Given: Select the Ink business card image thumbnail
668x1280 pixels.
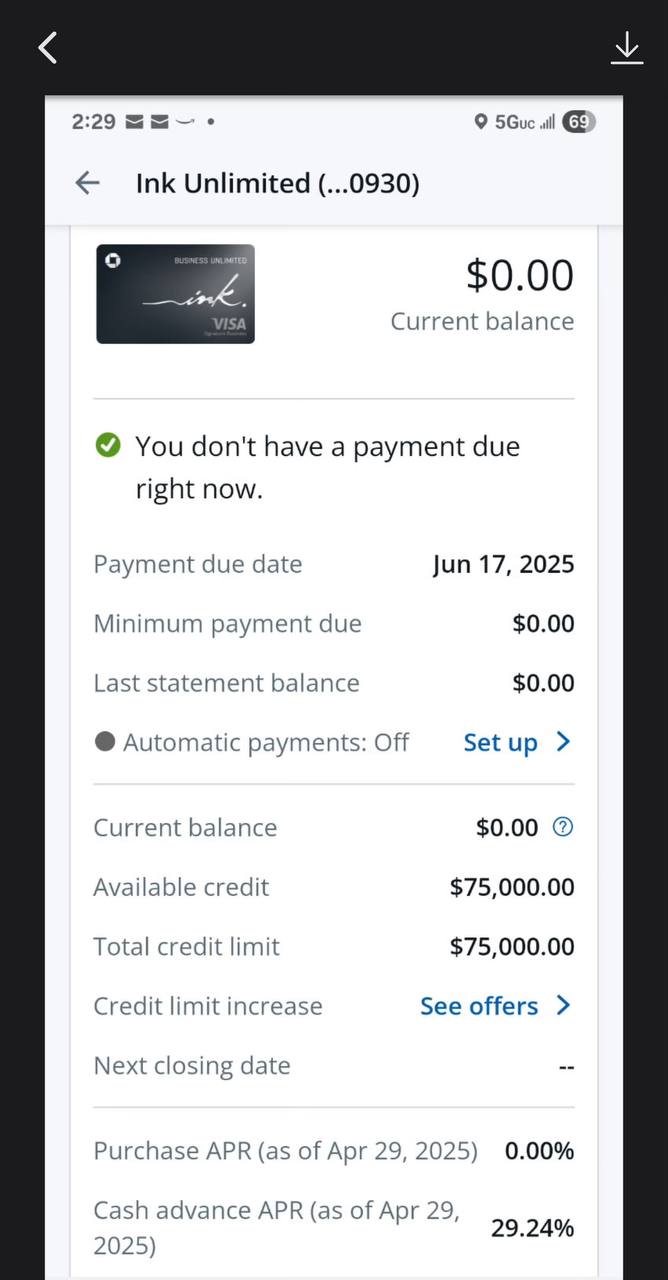Looking at the screenshot, I should [x=175, y=293].
